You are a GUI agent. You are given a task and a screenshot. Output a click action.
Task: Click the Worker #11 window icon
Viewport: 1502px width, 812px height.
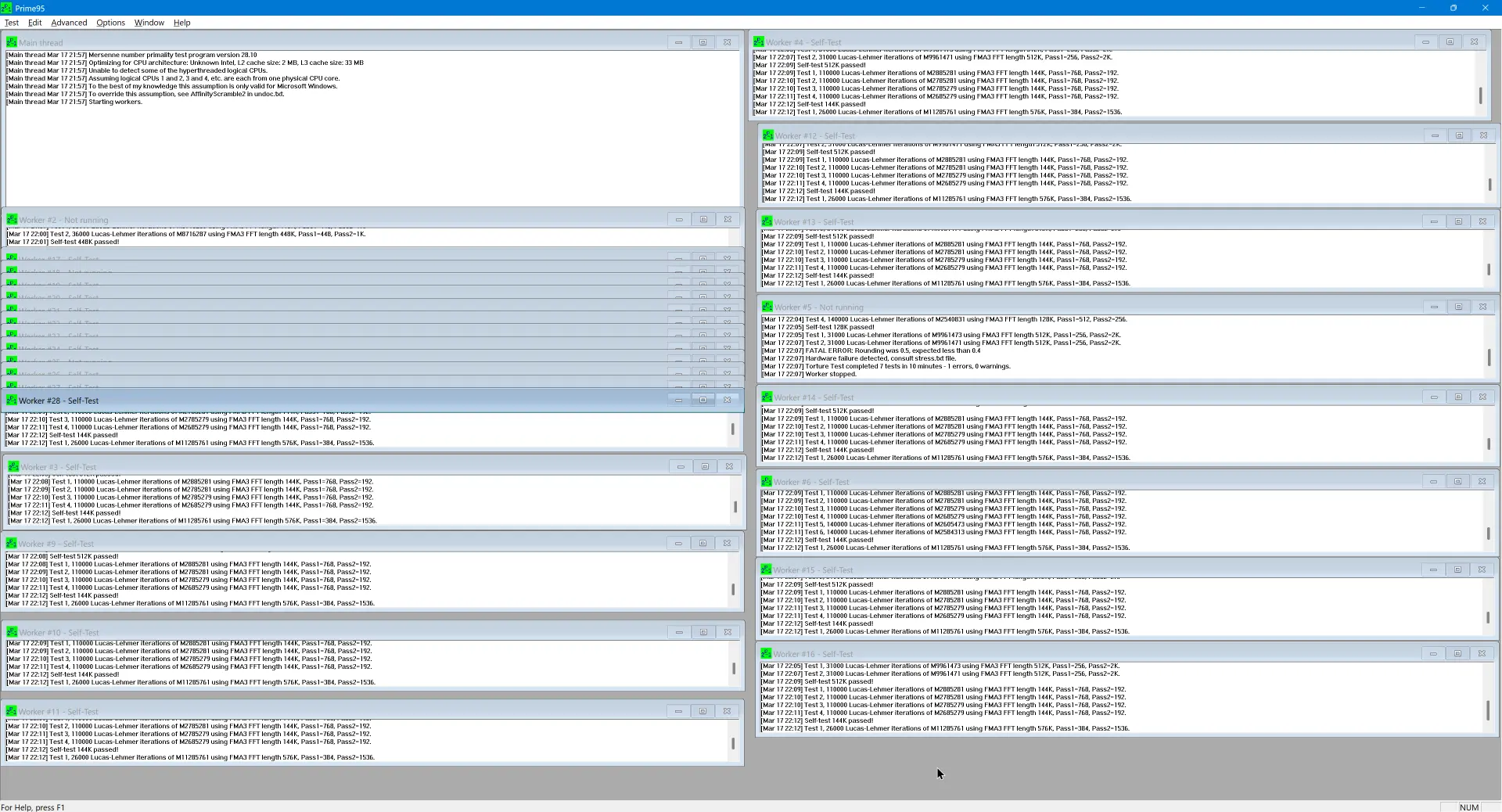(x=12, y=711)
